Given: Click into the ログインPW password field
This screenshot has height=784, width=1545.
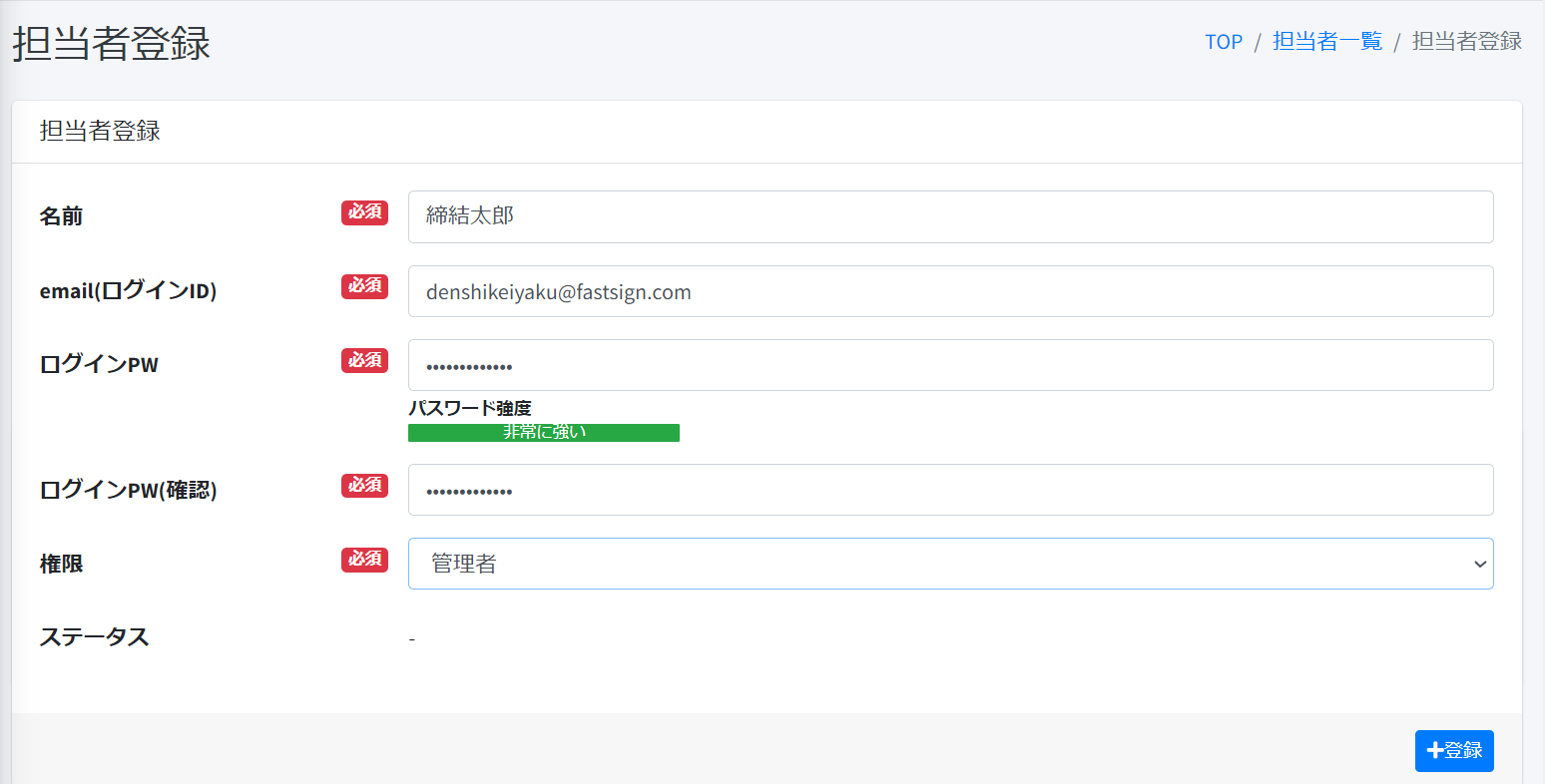Looking at the screenshot, I should (x=950, y=365).
